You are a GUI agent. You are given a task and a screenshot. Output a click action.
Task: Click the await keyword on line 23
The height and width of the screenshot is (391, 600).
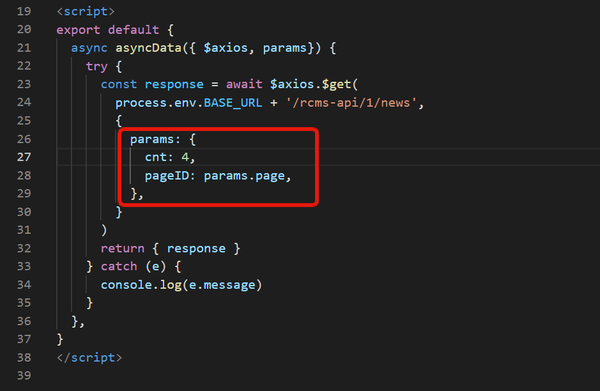(x=244, y=84)
